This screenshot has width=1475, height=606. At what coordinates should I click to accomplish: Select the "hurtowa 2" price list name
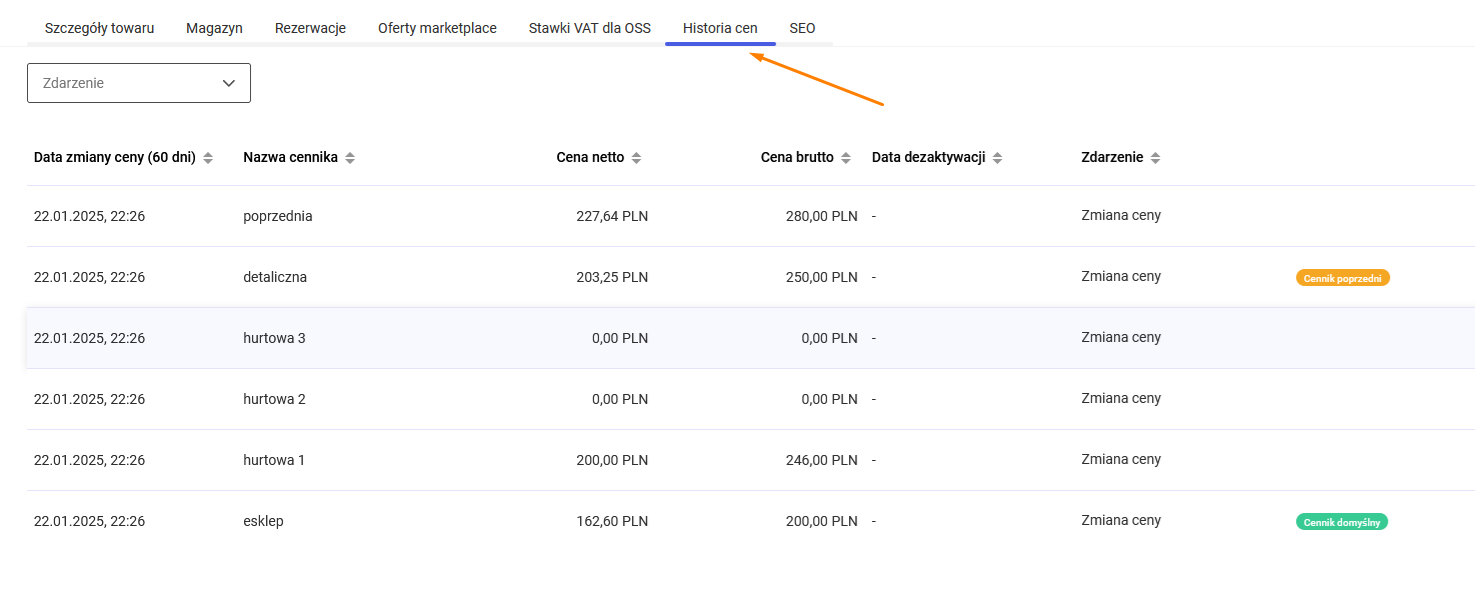(274, 399)
